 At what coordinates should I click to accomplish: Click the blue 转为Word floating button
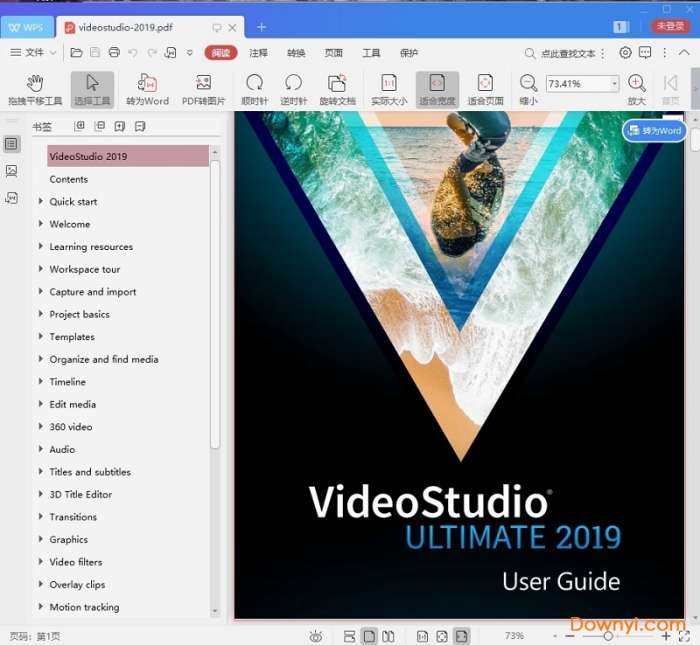pos(654,130)
